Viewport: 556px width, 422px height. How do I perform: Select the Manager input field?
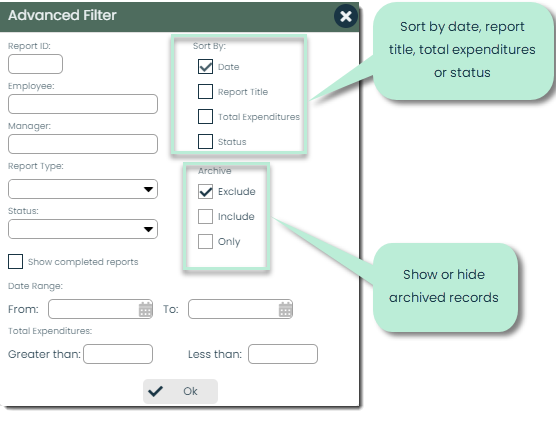click(x=83, y=144)
